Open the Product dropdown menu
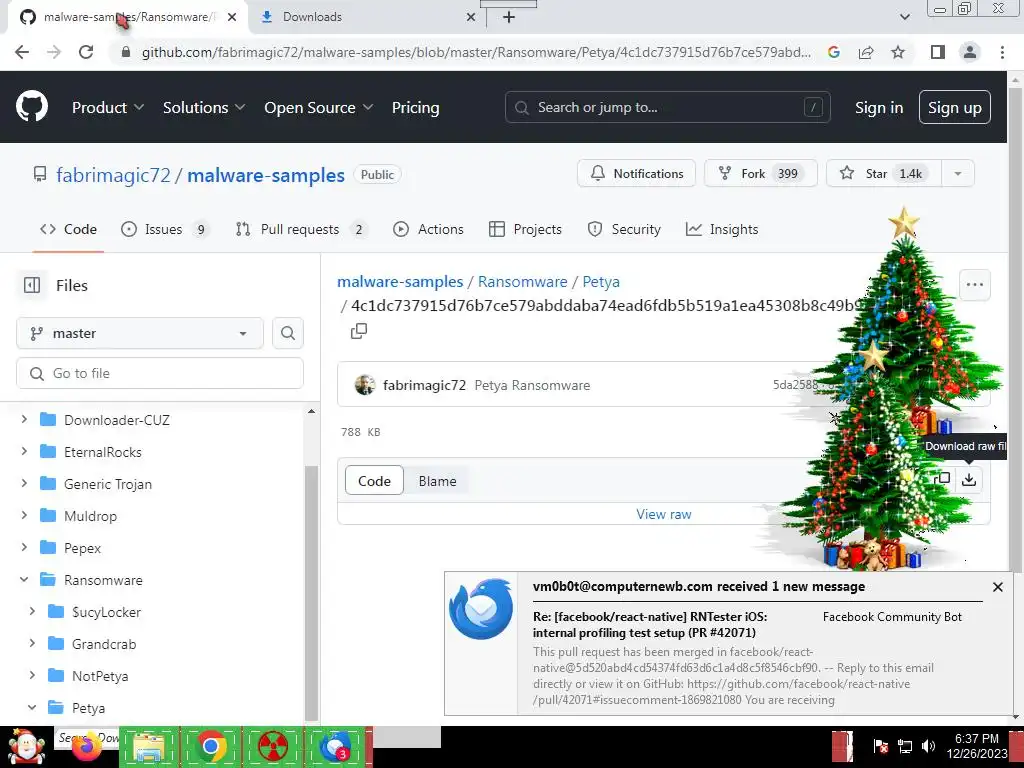 pos(108,108)
